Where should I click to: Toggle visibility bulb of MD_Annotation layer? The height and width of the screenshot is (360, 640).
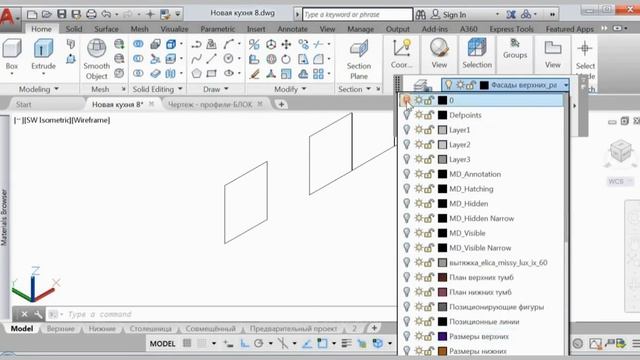407,174
